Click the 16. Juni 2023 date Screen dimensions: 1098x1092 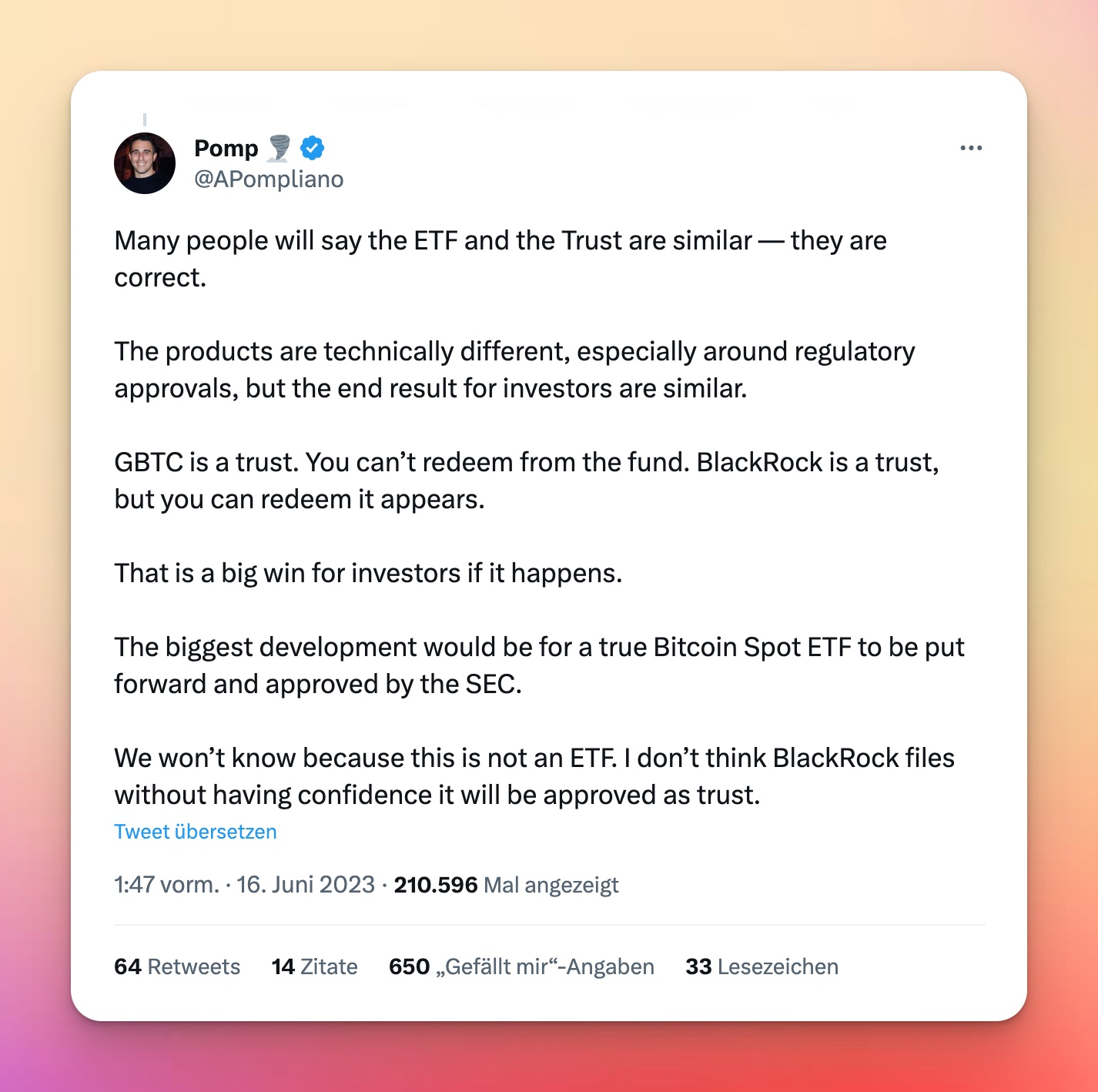pyautogui.click(x=306, y=885)
